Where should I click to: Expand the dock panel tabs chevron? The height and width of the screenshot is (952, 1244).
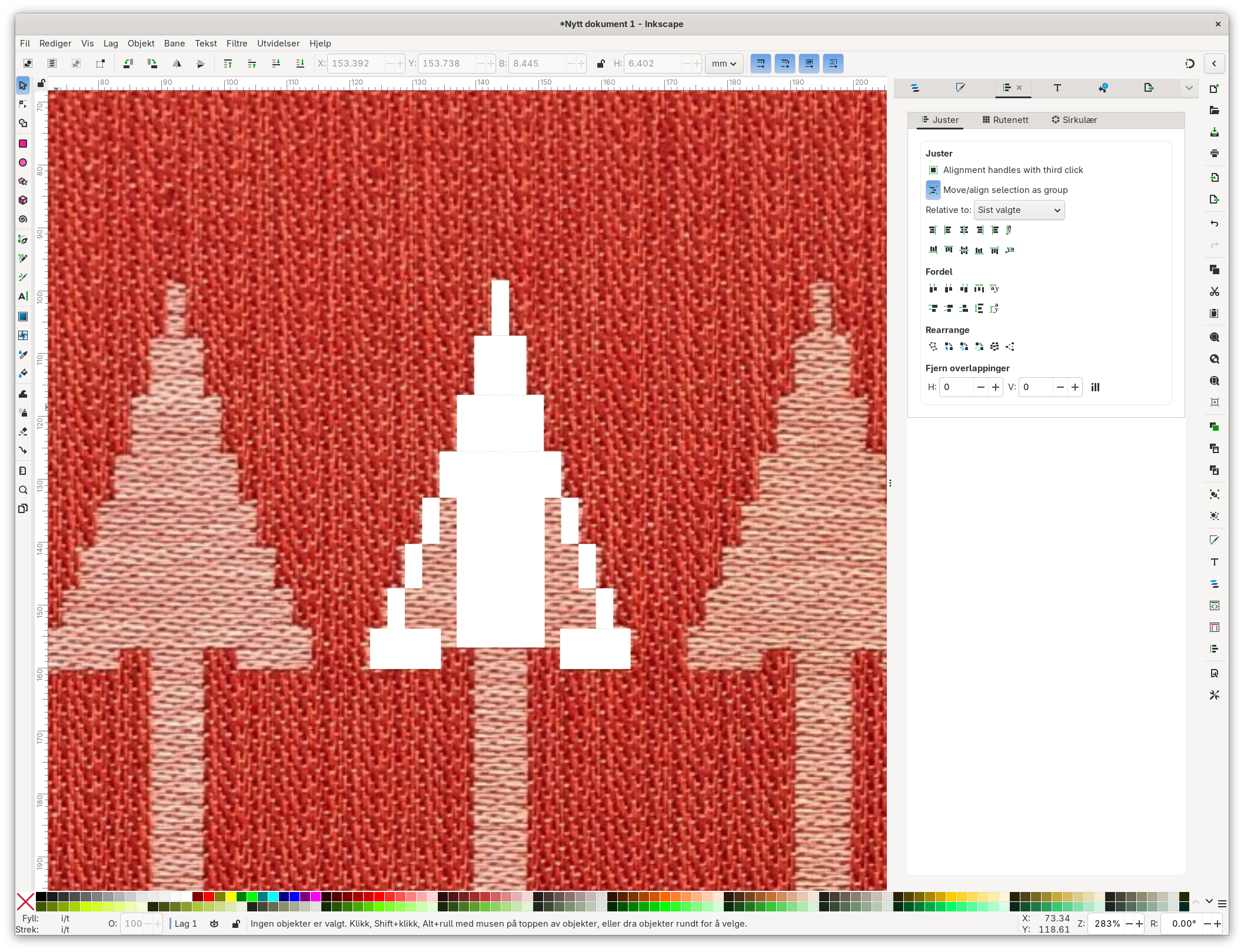click(1189, 88)
